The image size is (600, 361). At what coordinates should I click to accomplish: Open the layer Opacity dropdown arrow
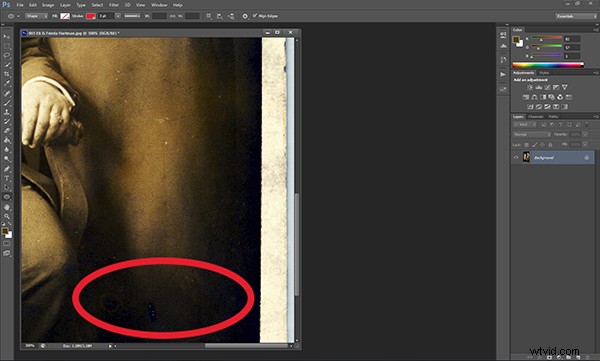coord(585,134)
